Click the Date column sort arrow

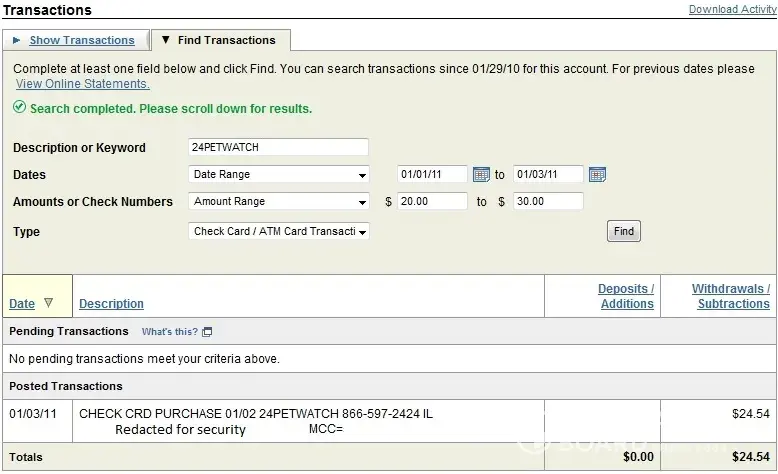coord(48,303)
